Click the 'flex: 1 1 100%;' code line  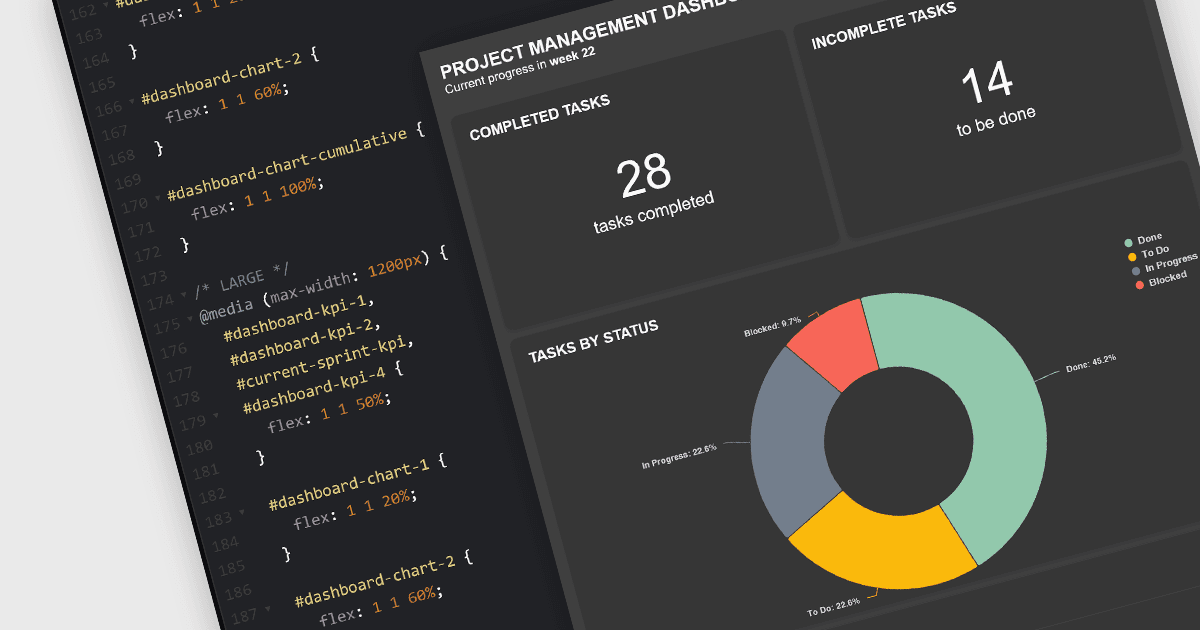pos(259,199)
